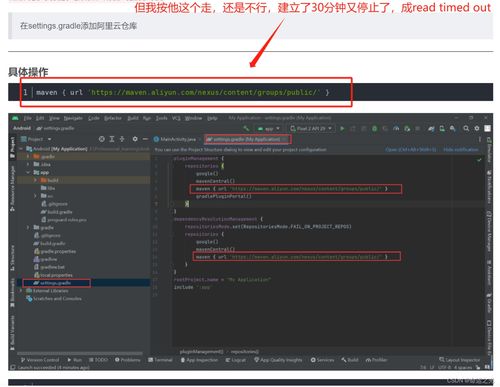Open Project panel gear options
Screen dimensions: 500x387
coord(135,139)
